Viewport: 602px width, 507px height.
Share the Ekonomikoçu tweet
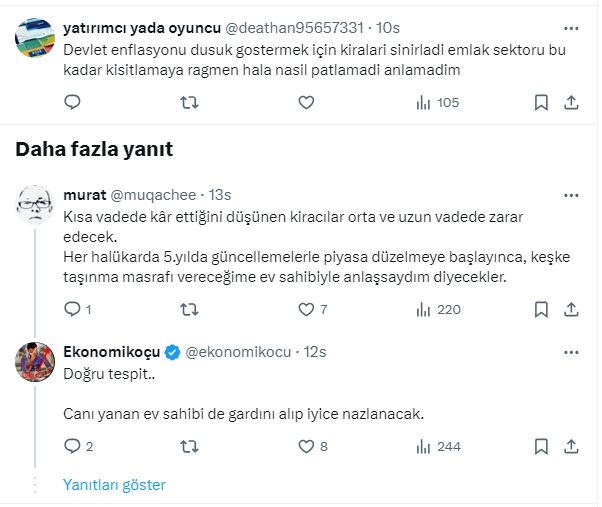coord(571,447)
